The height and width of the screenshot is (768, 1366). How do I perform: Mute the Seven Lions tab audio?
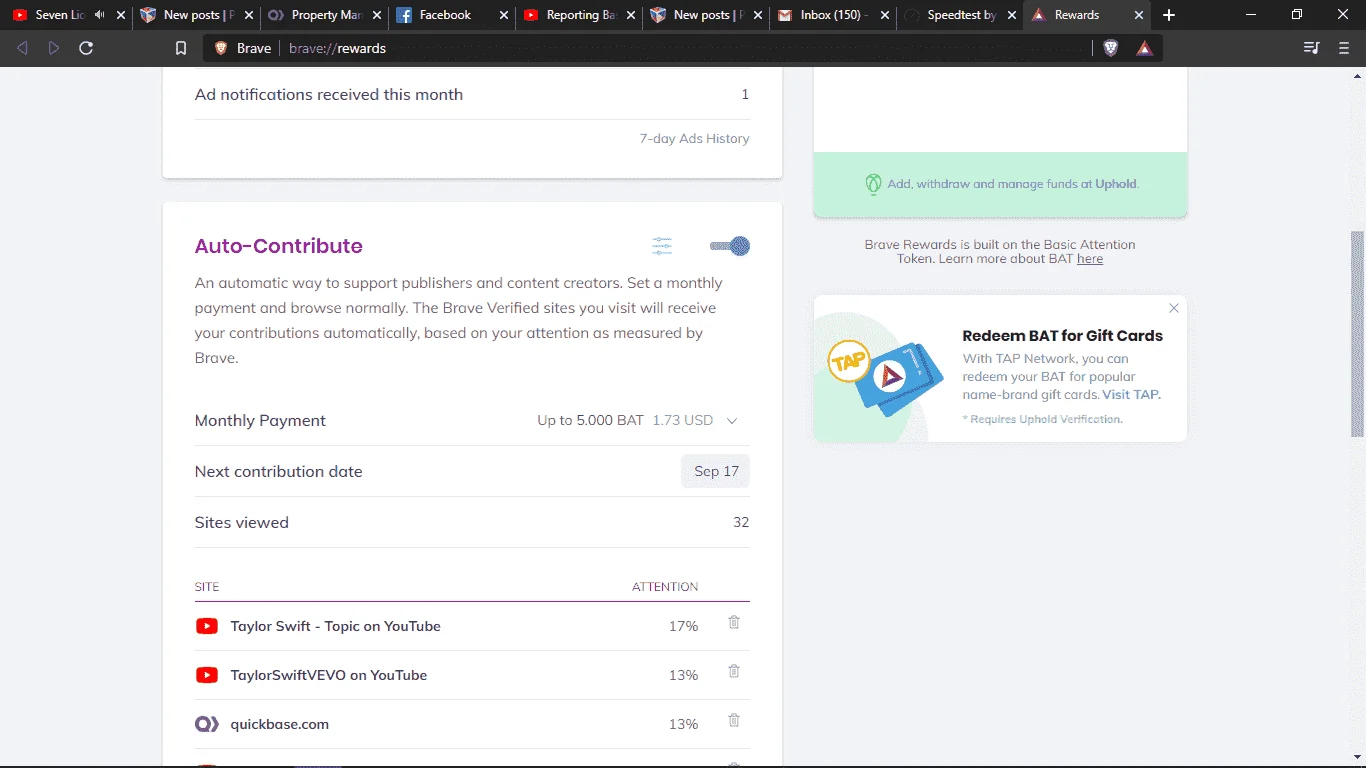[99, 15]
